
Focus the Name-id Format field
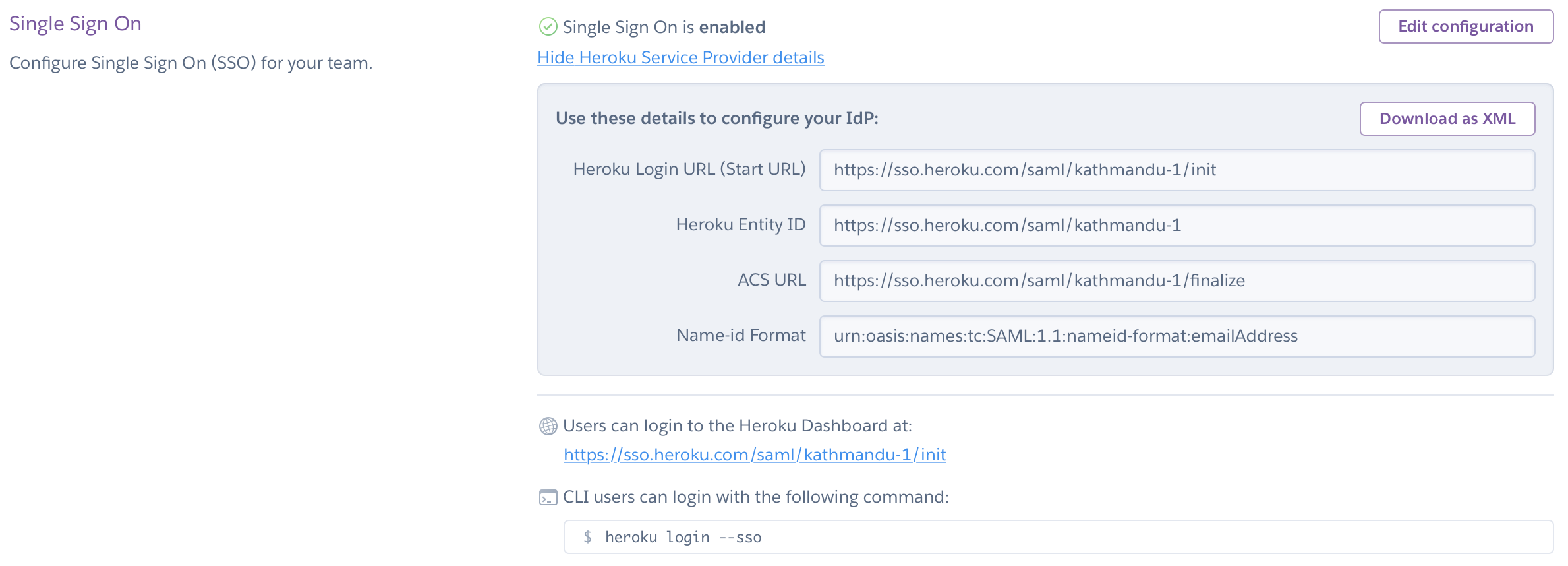[1176, 336]
